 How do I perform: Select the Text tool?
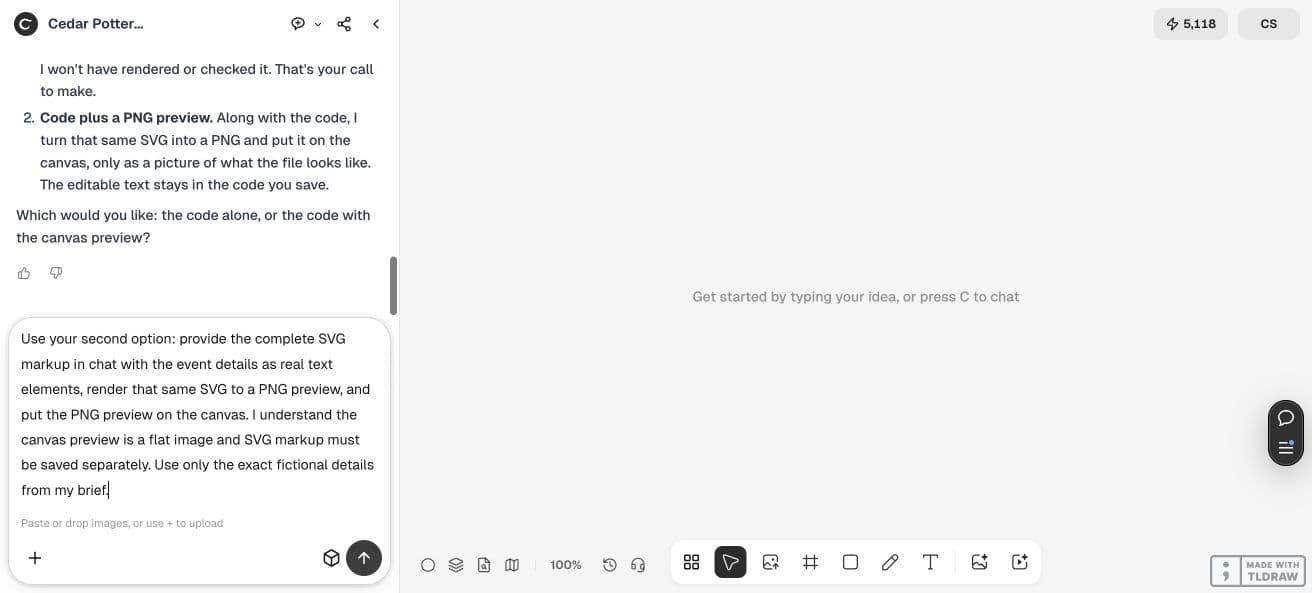pos(930,562)
